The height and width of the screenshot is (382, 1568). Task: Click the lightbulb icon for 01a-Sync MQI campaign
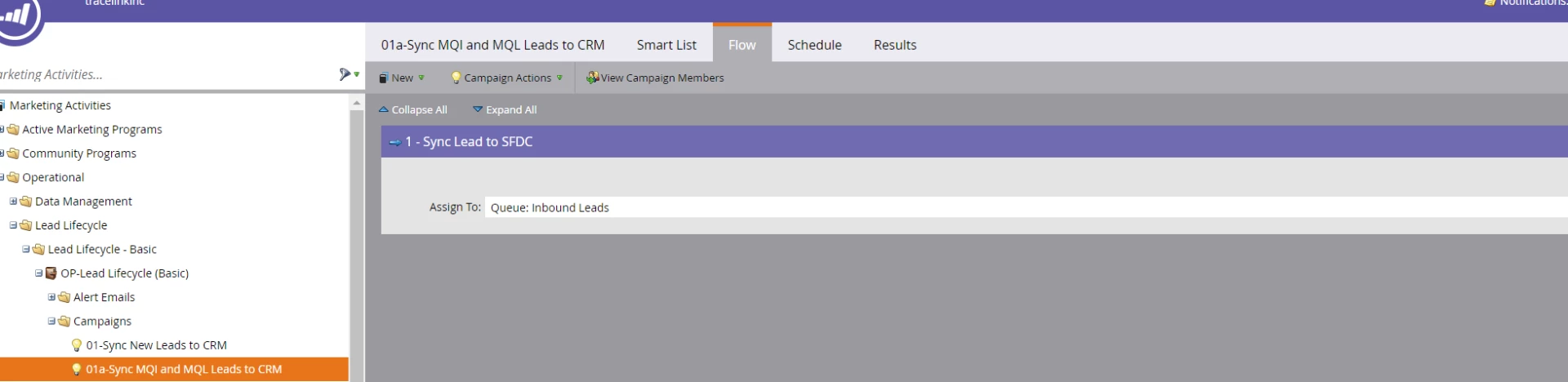77,369
